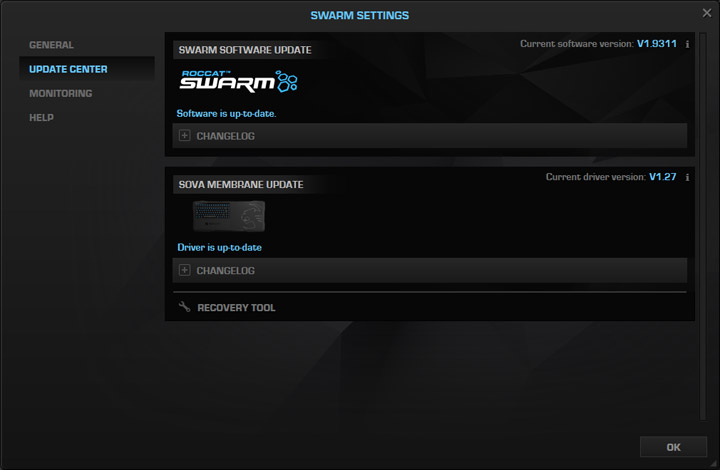Open the Recovery Tool
The height and width of the screenshot is (470, 720).
[x=236, y=308]
